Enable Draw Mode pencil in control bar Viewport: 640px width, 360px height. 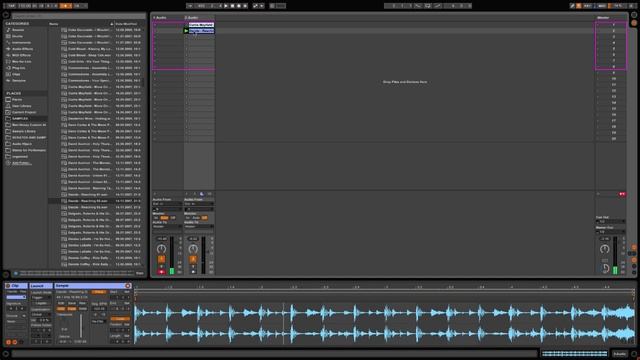(x=572, y=6)
